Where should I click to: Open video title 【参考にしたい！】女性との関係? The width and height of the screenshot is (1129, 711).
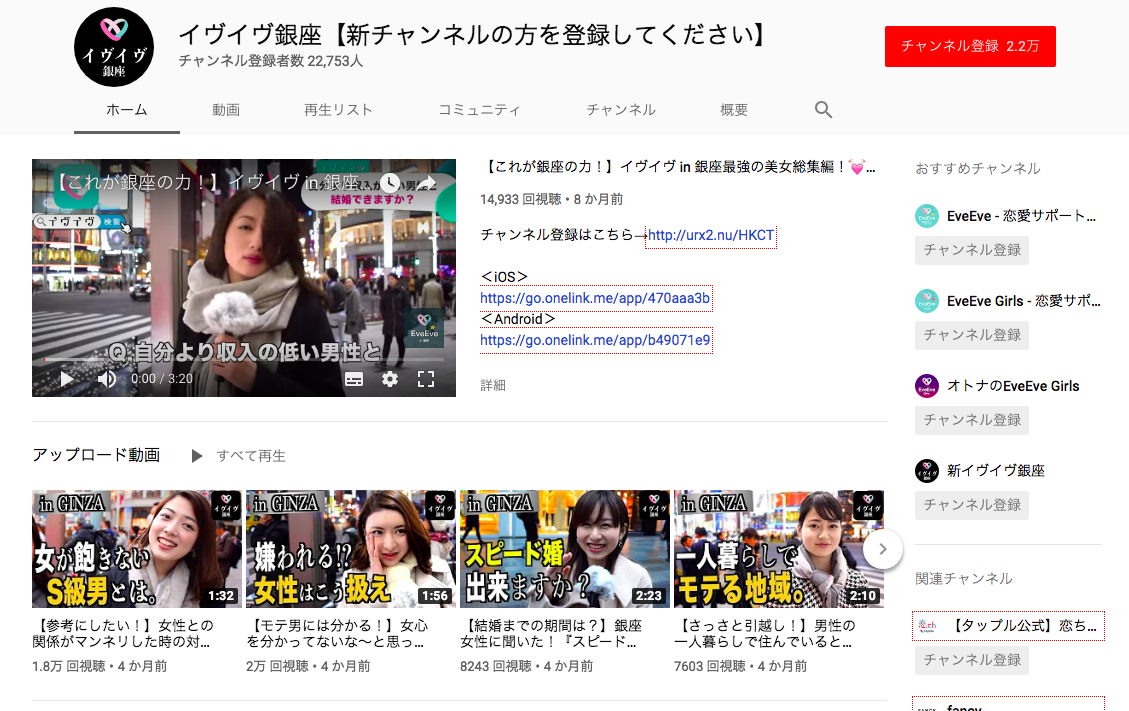(x=123, y=633)
